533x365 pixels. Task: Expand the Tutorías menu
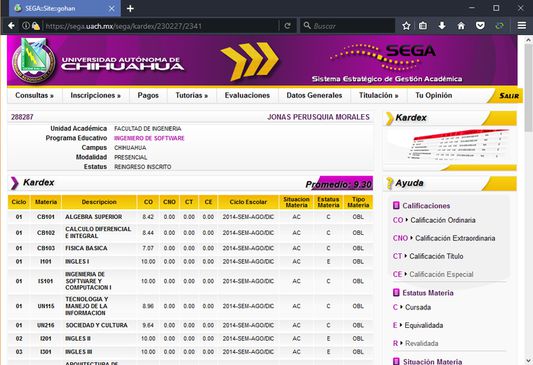192,95
